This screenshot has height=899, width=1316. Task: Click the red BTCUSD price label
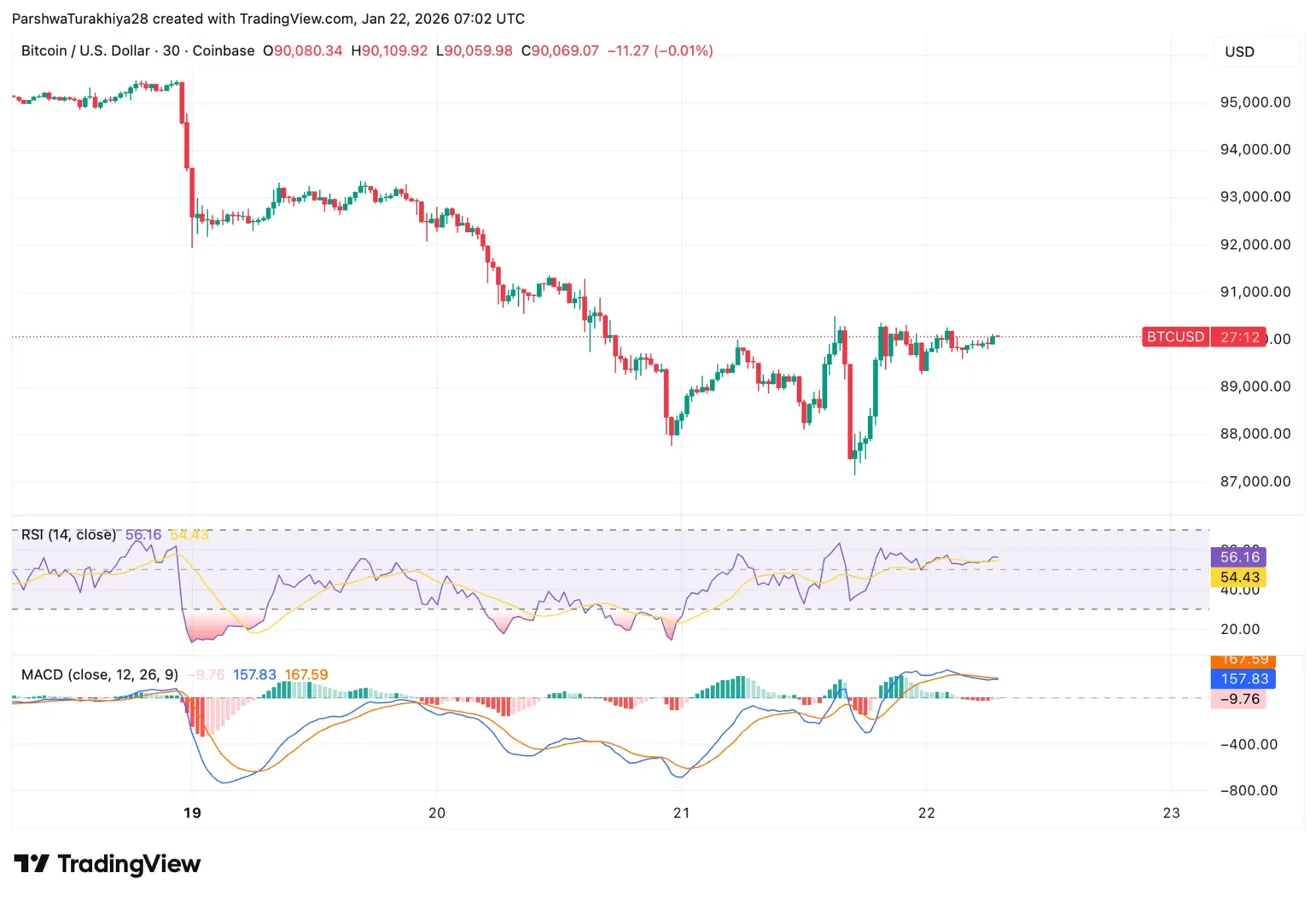coord(1175,337)
